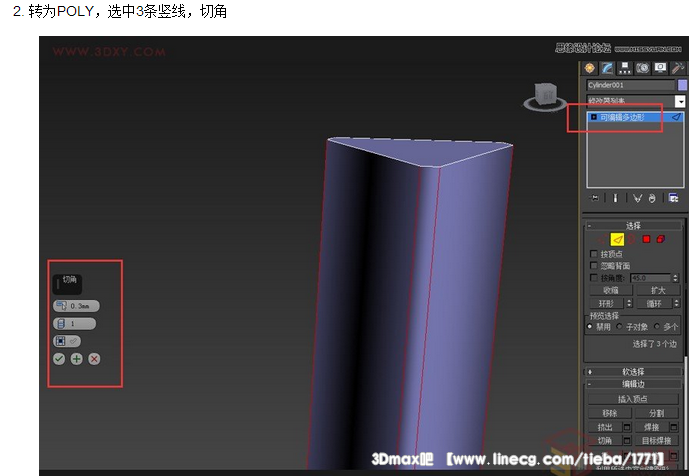Image resolution: width=693 pixels, height=476 pixels.
Task: Select the yellow Edge sub-object level icon
Action: point(617,239)
